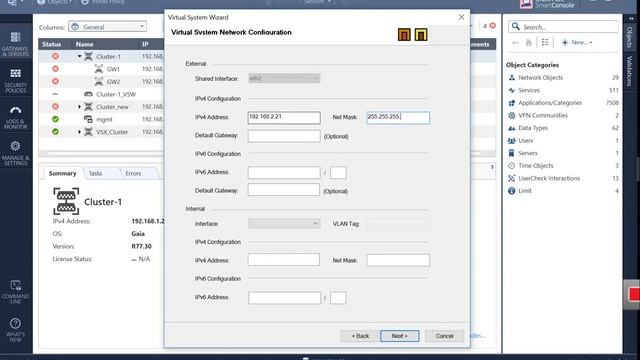Click the Objects panel Search box

pos(563,27)
